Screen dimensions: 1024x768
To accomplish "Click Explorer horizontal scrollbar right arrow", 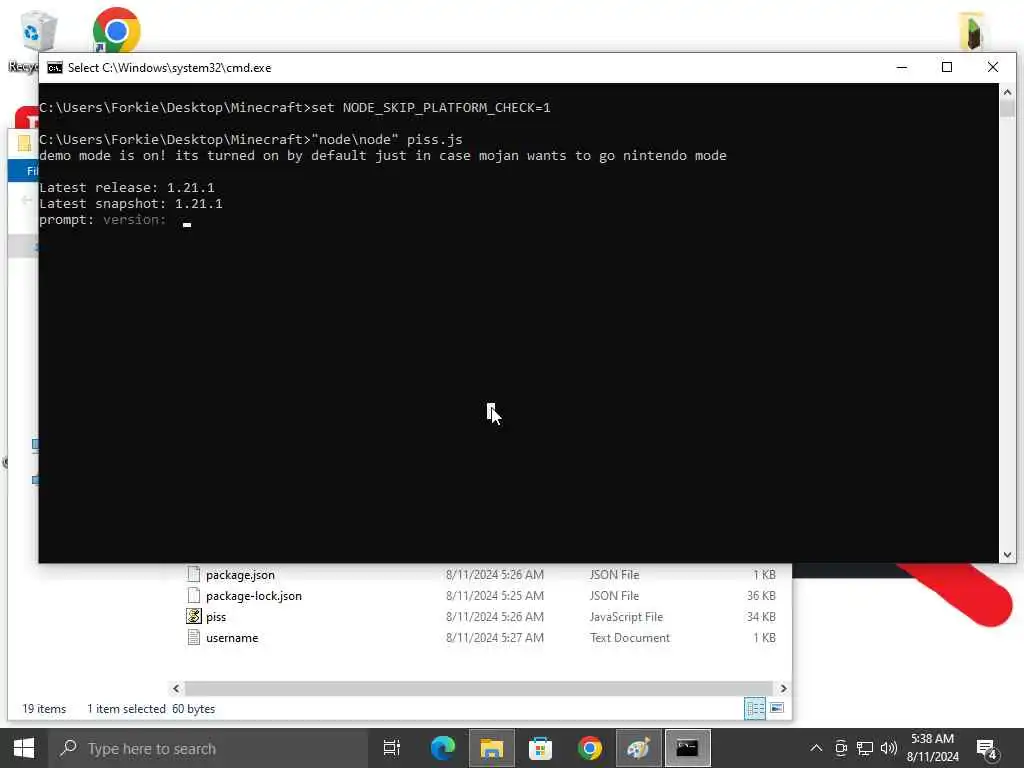I will (783, 688).
